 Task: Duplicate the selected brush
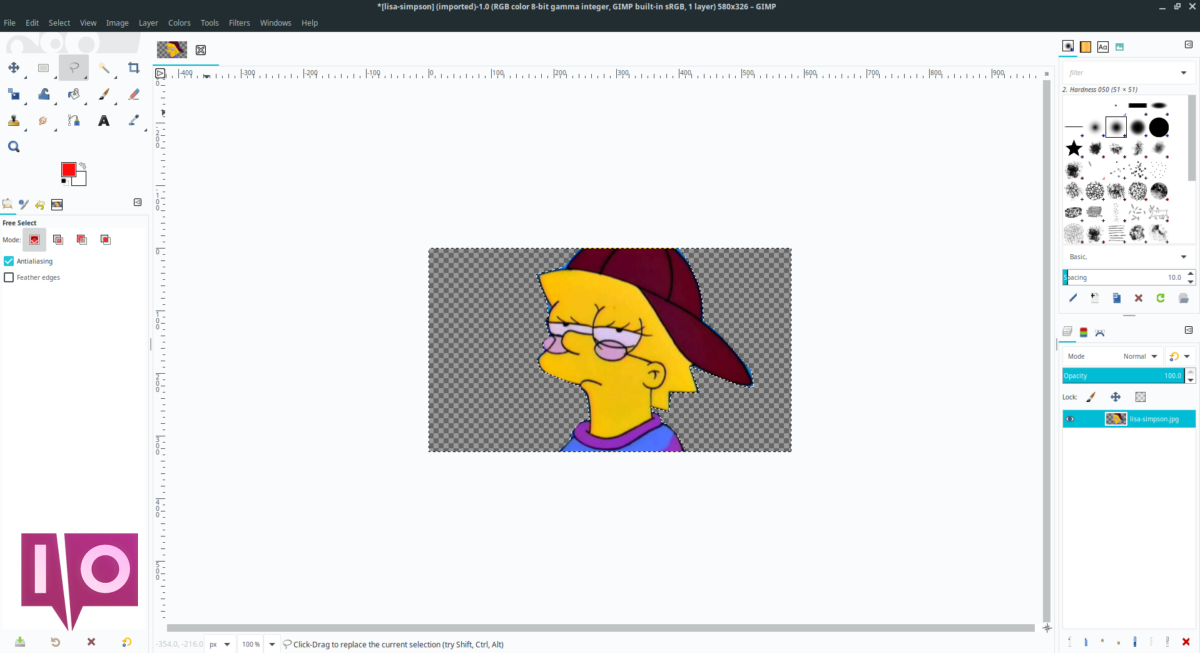(1116, 298)
